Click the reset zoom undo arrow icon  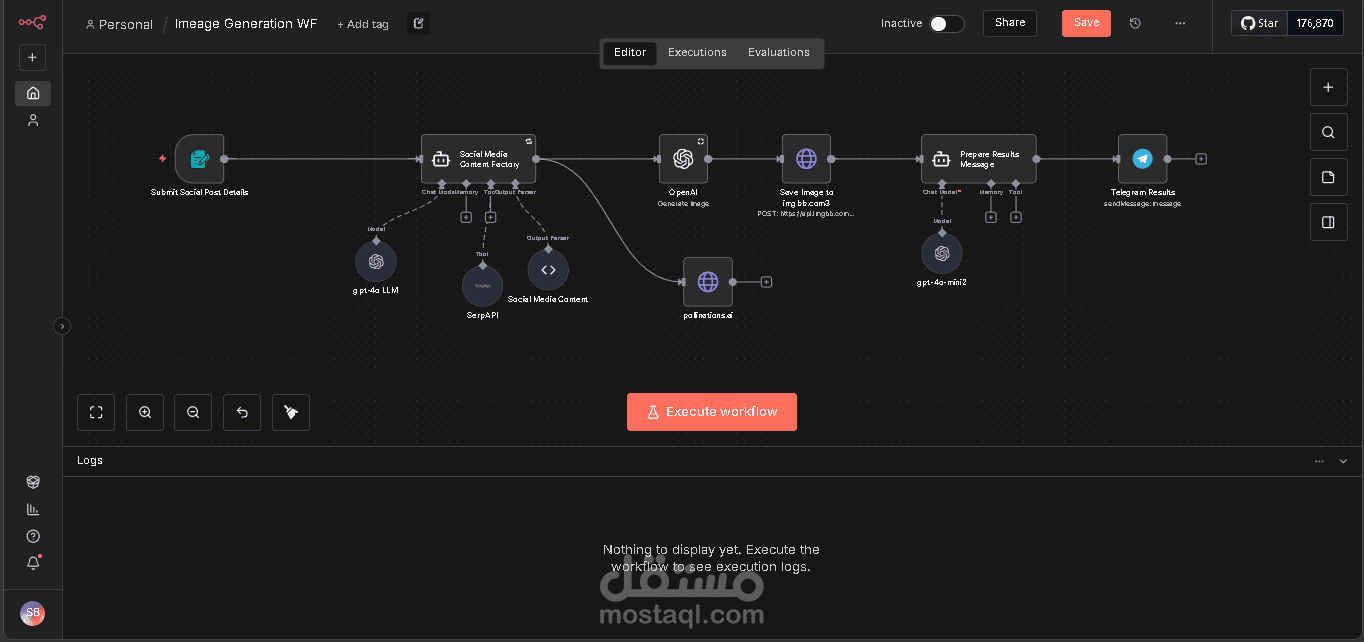tap(242, 412)
